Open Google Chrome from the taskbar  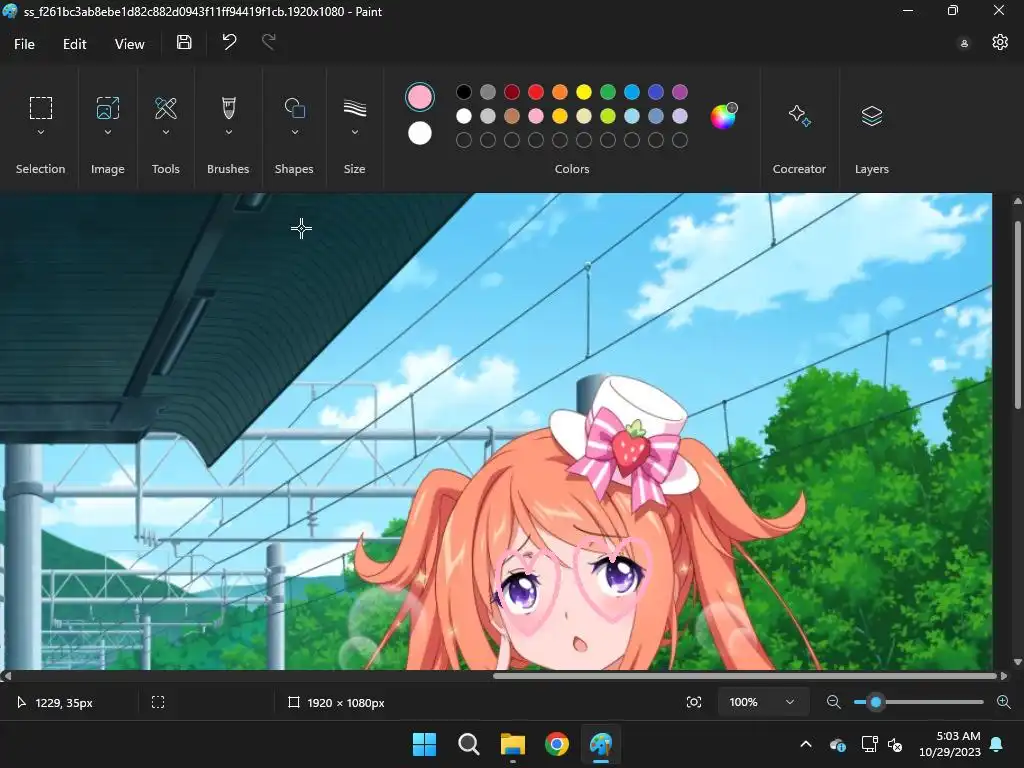[557, 744]
